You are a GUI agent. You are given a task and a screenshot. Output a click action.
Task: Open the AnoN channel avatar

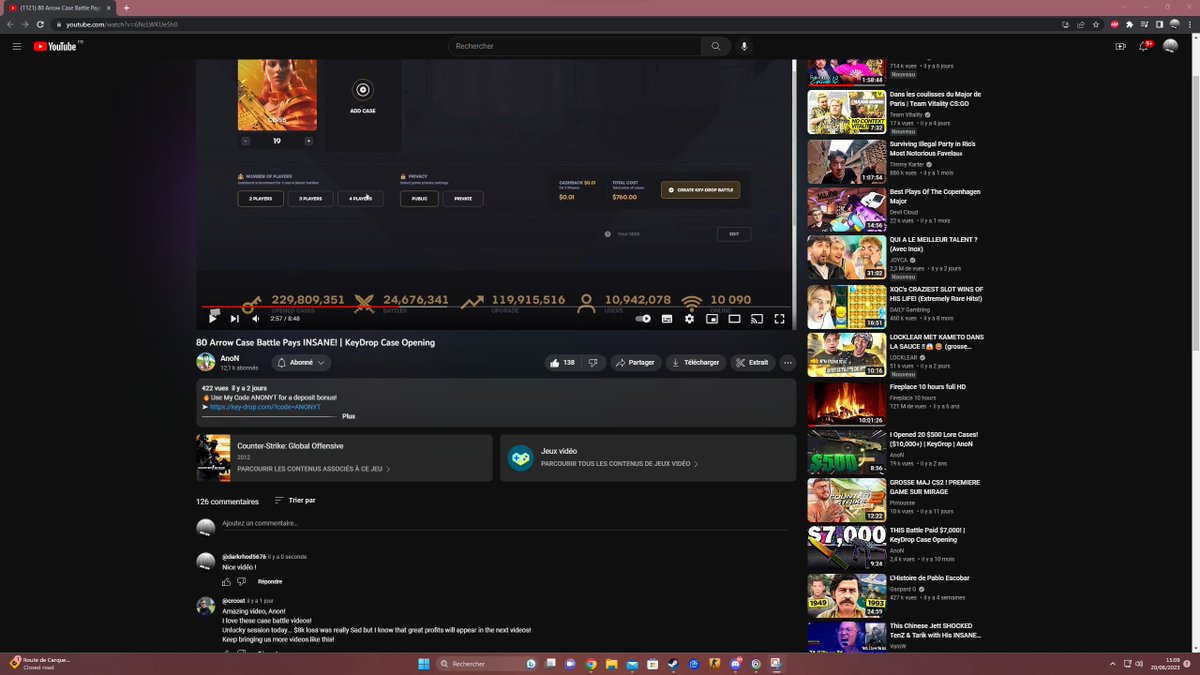(205, 362)
